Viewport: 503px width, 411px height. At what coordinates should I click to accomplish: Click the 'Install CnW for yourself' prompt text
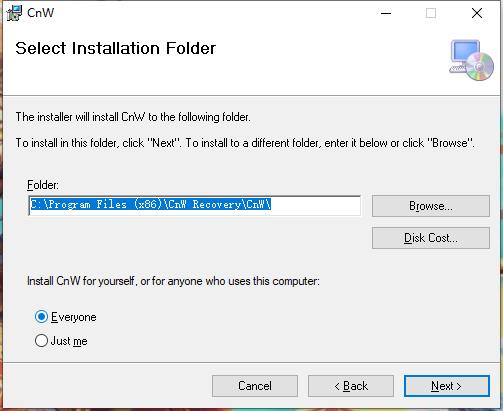click(173, 281)
